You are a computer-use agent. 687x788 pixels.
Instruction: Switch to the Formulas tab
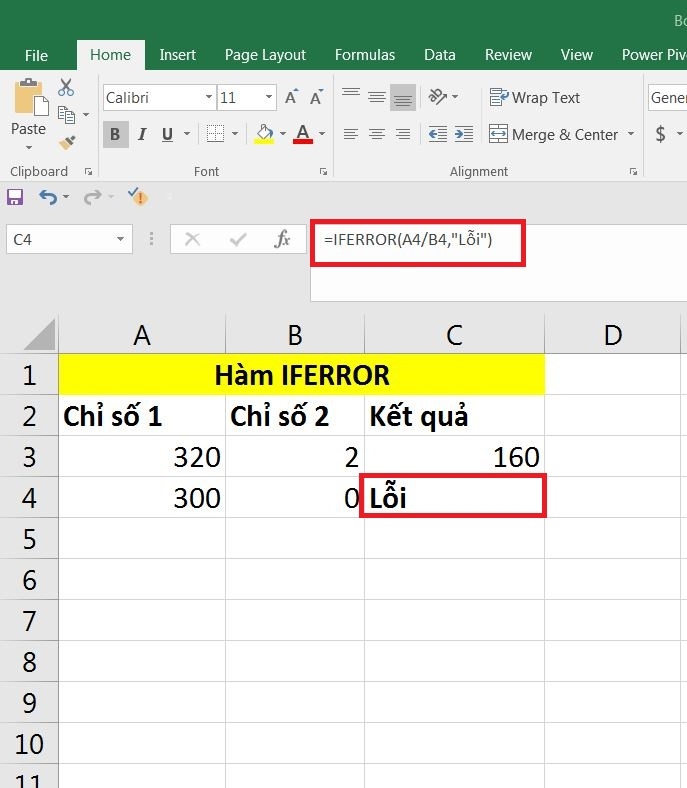(x=365, y=55)
